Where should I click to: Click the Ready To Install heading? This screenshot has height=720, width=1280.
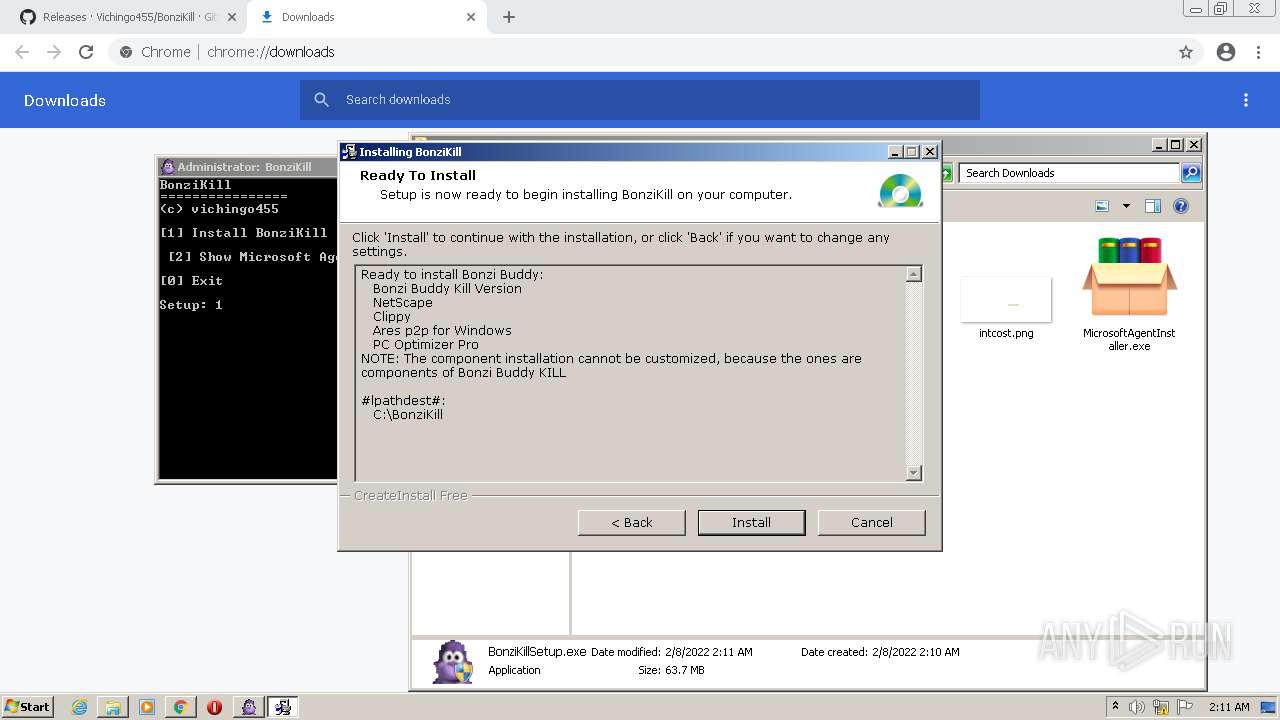tap(418, 175)
